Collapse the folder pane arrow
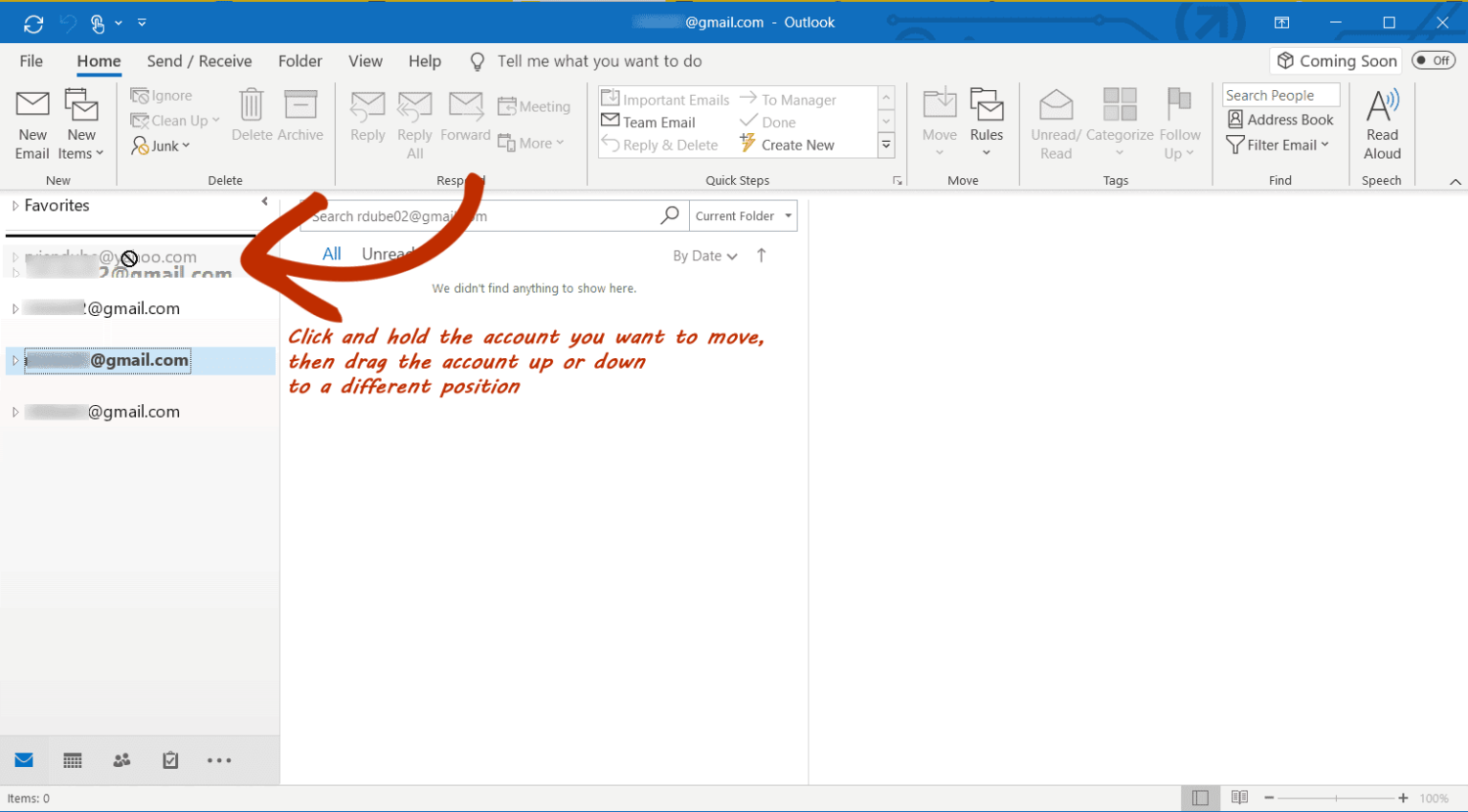 click(264, 202)
